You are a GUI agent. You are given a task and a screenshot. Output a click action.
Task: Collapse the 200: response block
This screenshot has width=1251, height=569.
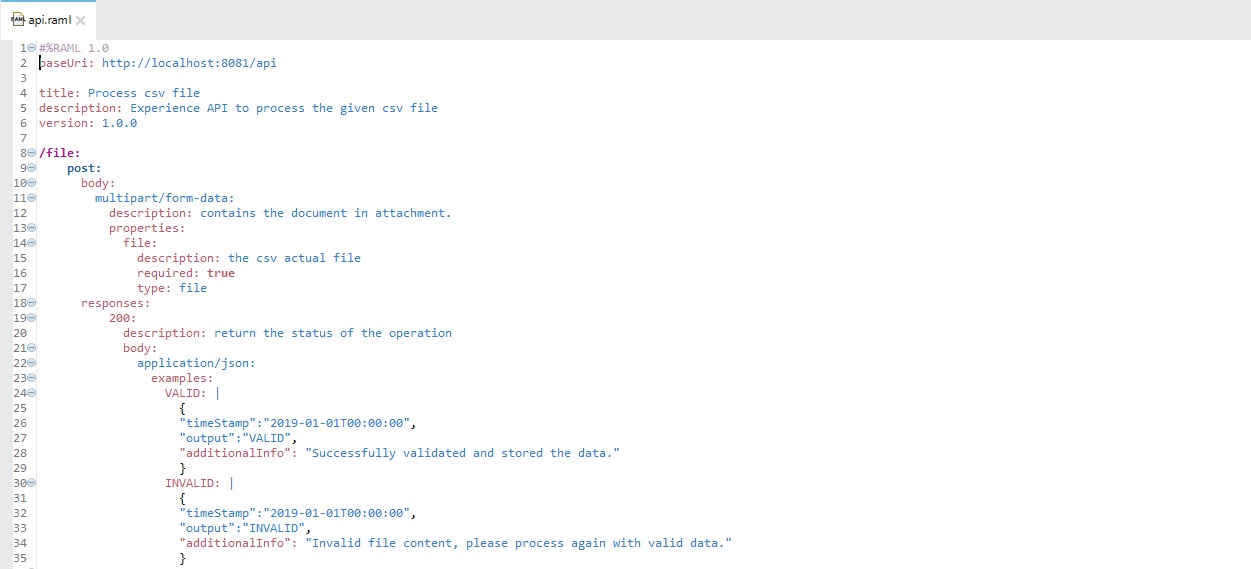point(32,318)
